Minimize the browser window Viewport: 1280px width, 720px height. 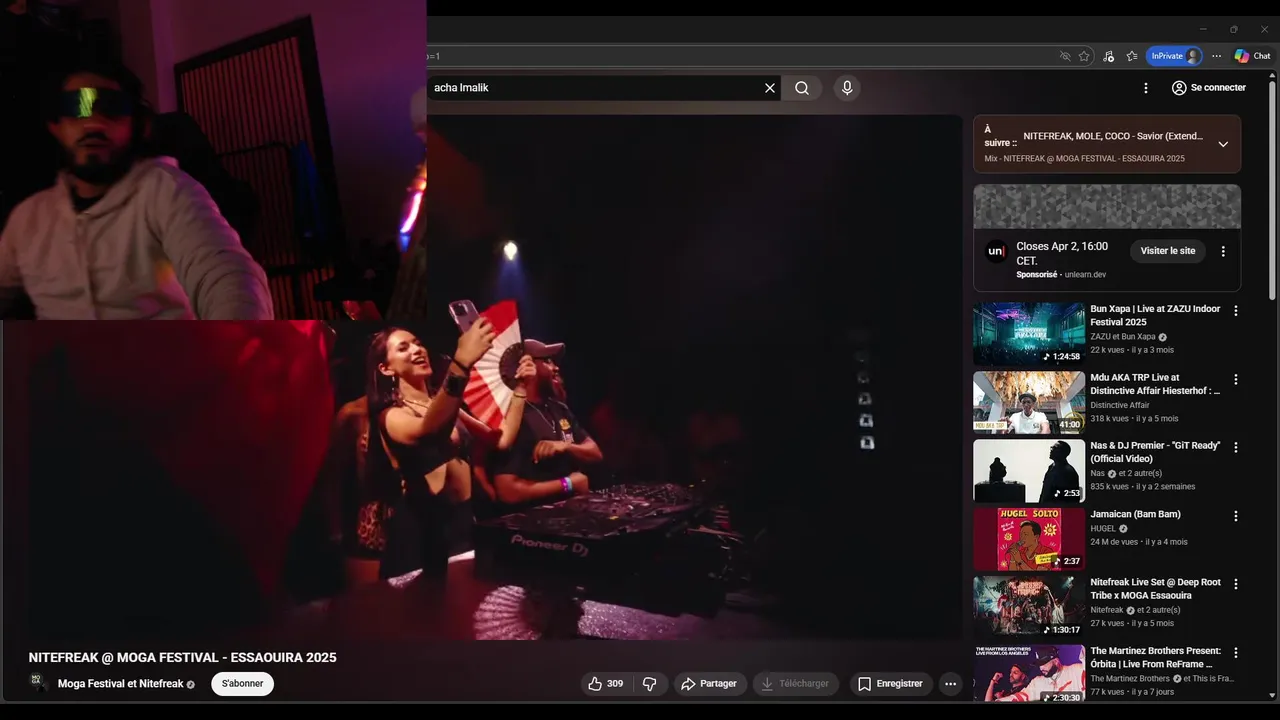1202,29
